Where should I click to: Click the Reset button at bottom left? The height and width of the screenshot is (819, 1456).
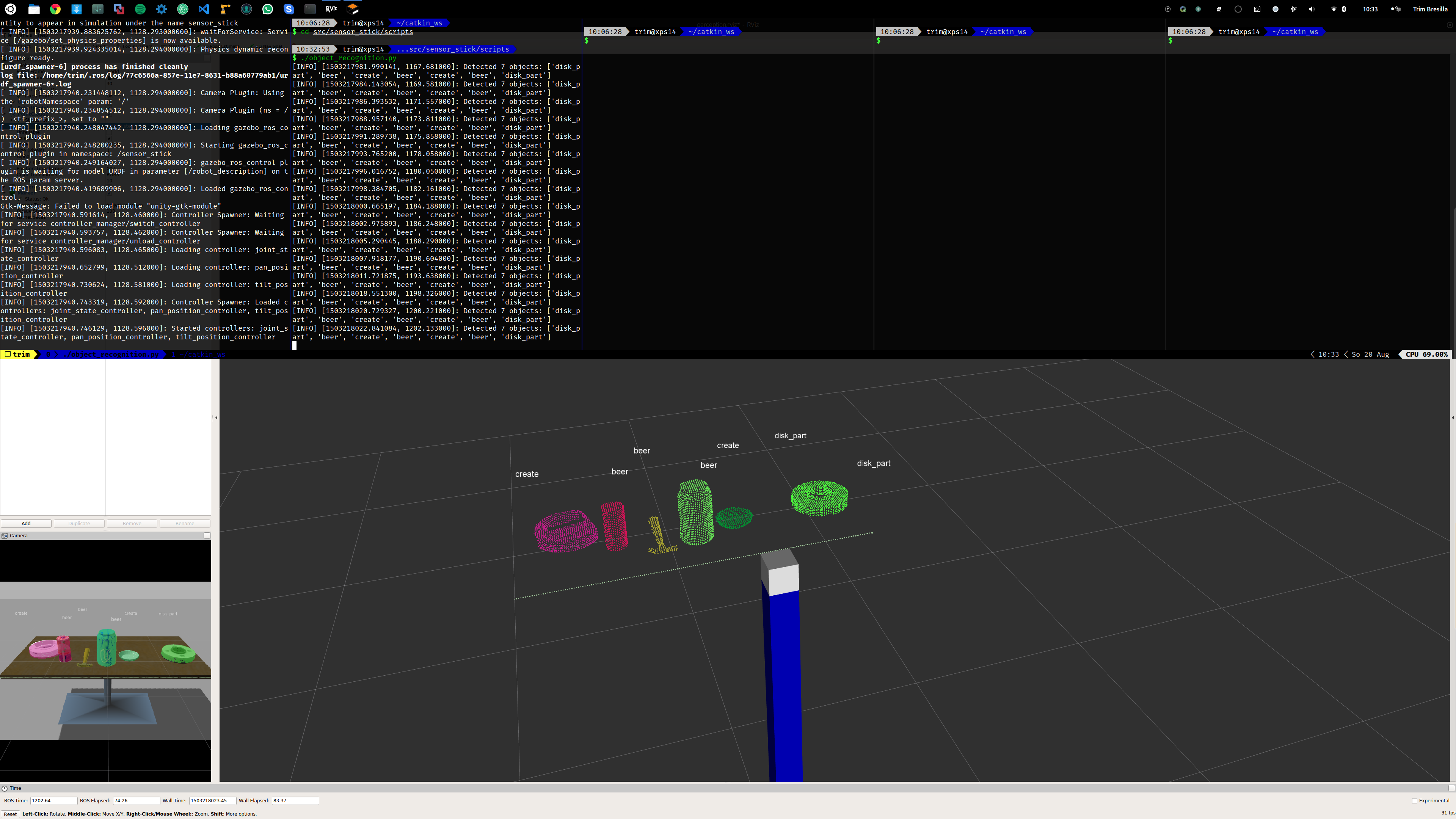[x=10, y=814]
